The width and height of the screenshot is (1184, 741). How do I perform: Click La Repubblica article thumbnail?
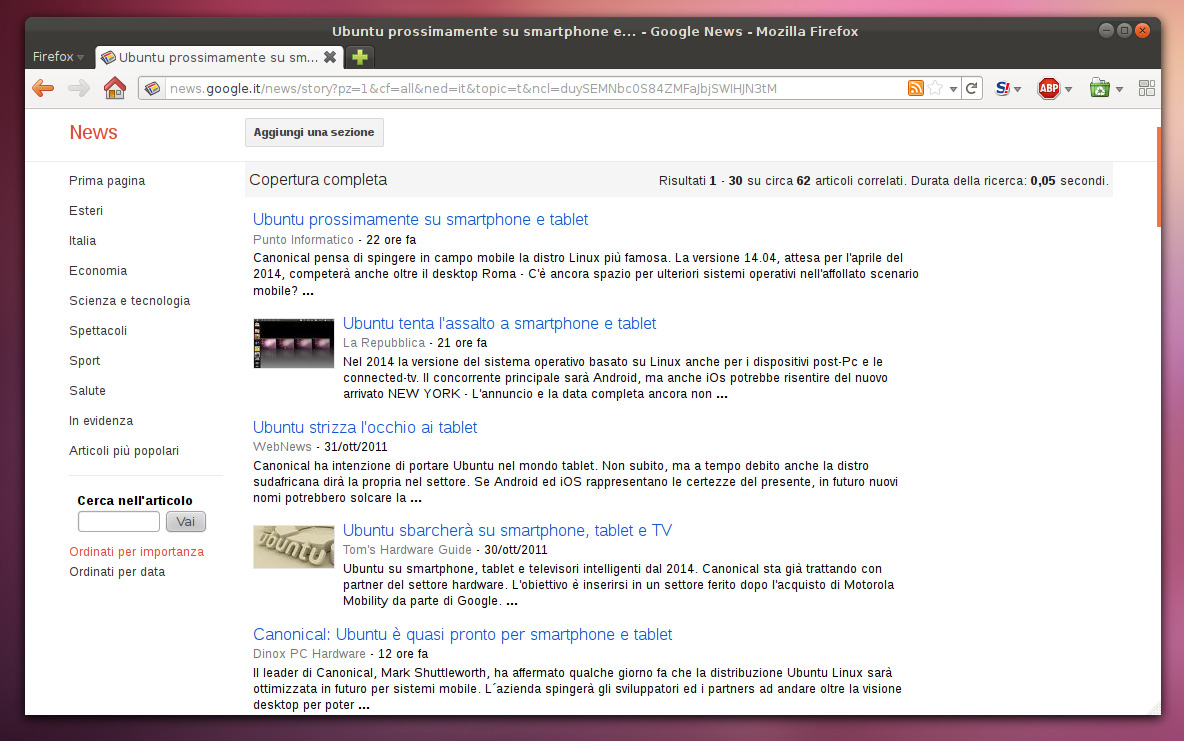click(294, 344)
